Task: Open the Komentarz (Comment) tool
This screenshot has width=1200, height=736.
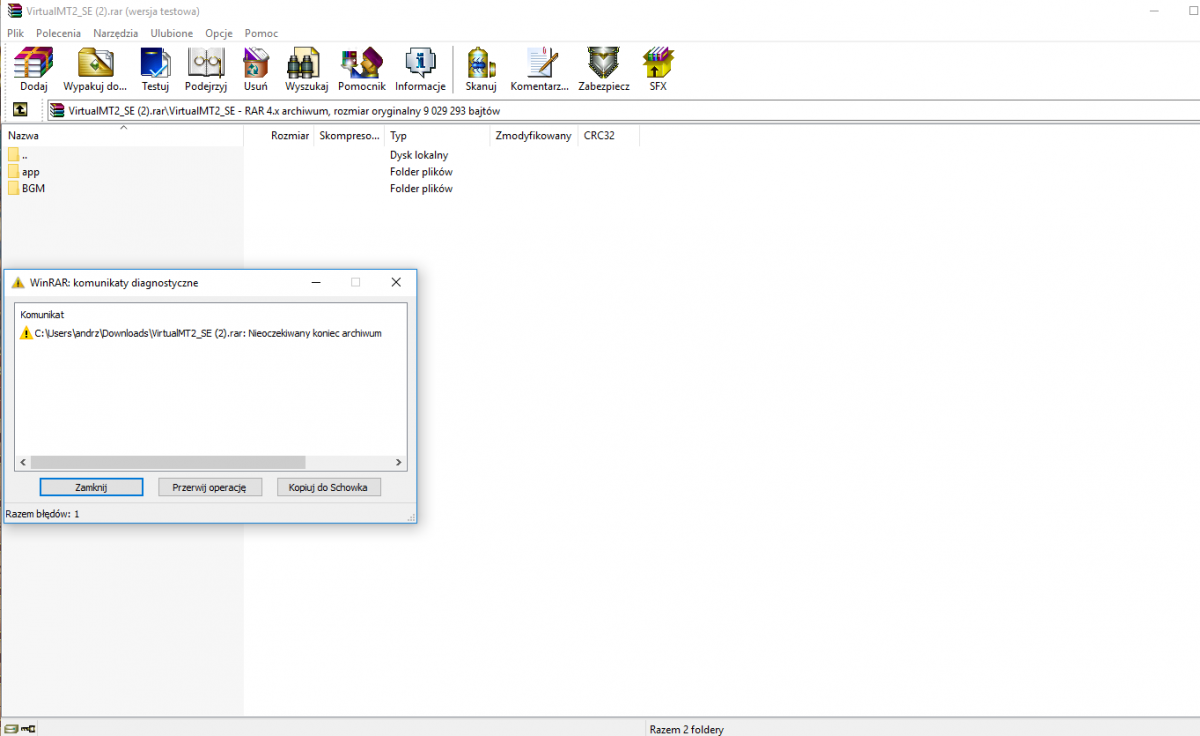Action: point(541,64)
